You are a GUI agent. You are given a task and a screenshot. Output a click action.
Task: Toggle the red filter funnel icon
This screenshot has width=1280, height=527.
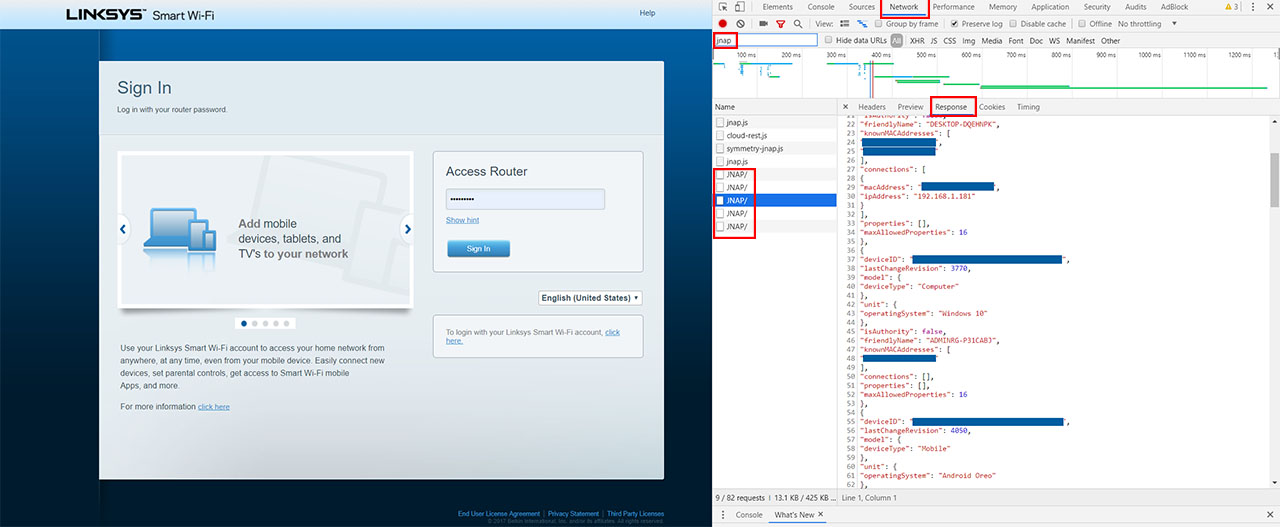point(781,23)
